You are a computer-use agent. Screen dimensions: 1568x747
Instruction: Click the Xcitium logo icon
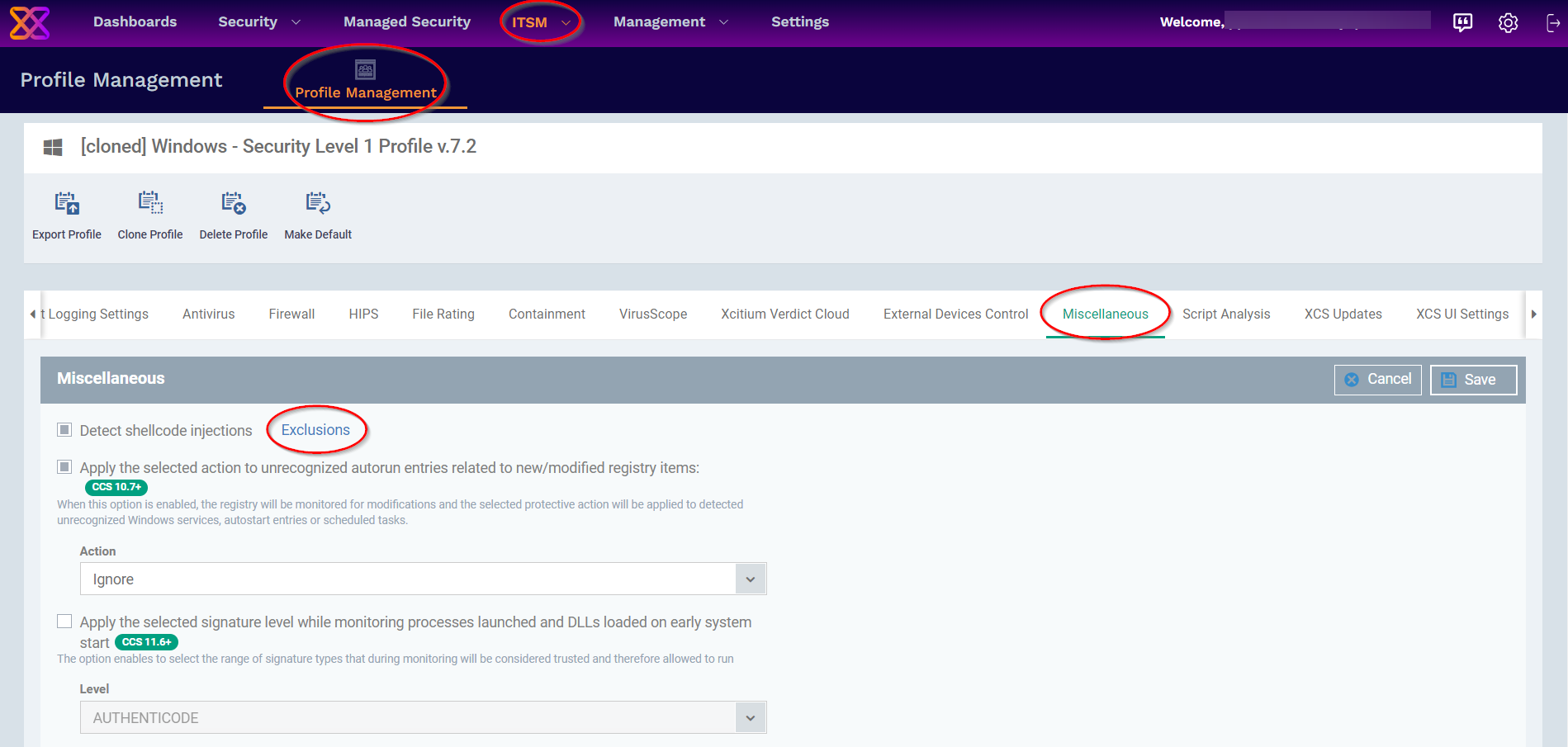pos(29,22)
